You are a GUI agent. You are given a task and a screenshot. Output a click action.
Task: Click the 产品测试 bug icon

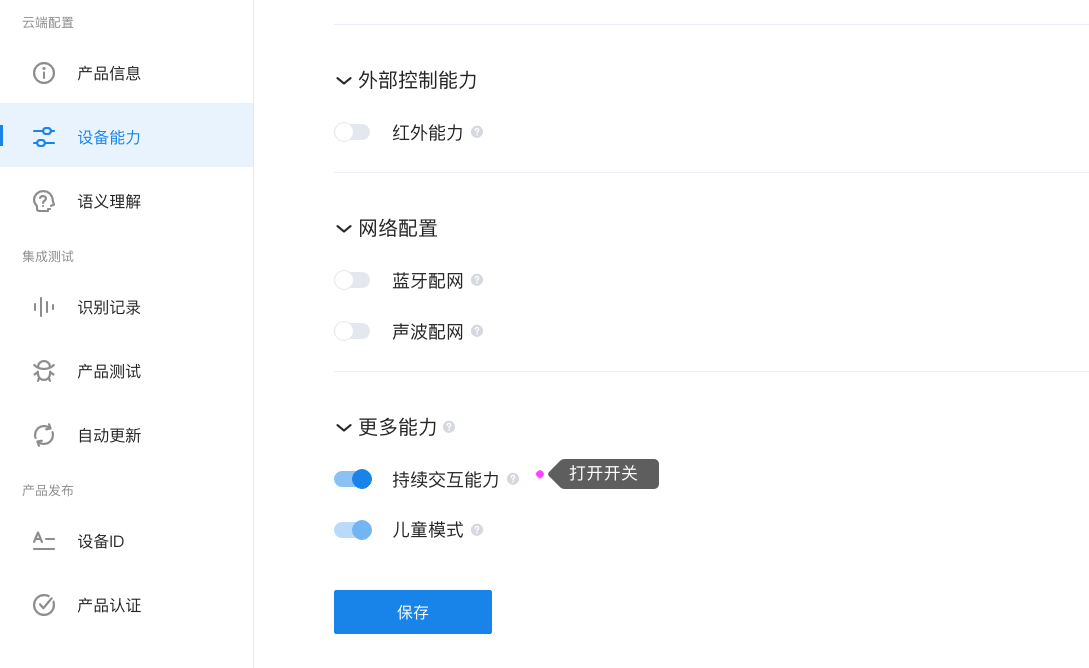tap(44, 371)
